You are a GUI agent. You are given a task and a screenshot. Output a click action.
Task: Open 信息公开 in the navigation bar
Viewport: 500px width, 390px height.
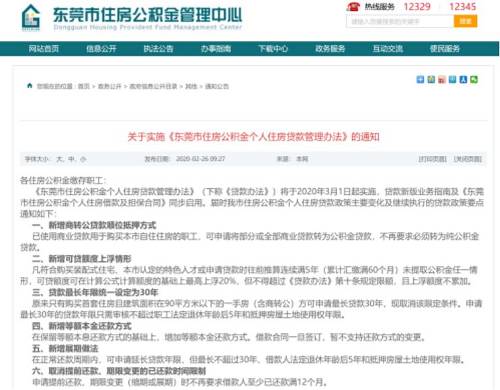tap(101, 49)
